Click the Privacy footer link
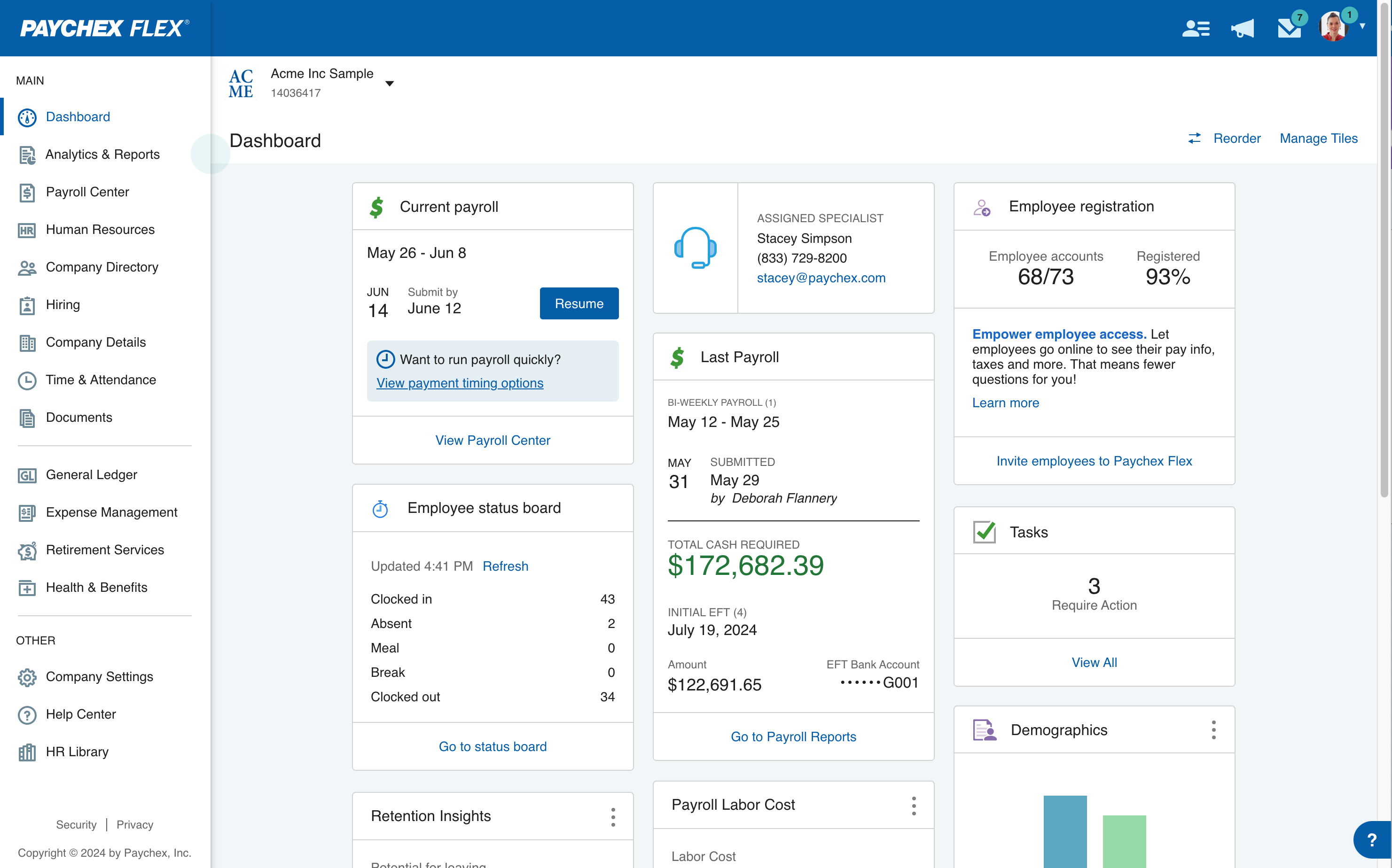 [x=134, y=825]
